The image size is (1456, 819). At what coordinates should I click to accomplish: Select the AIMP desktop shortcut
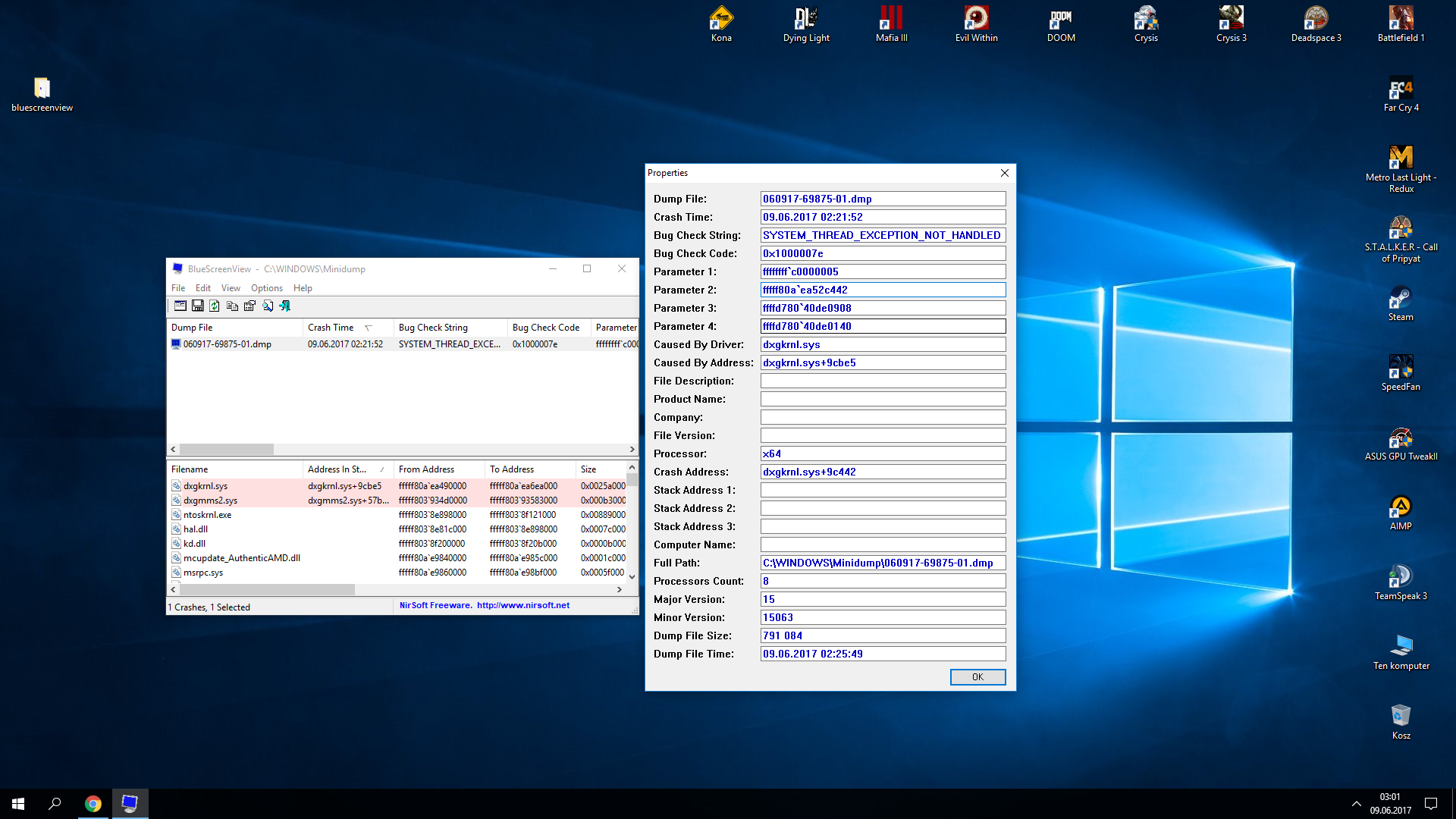1401,513
